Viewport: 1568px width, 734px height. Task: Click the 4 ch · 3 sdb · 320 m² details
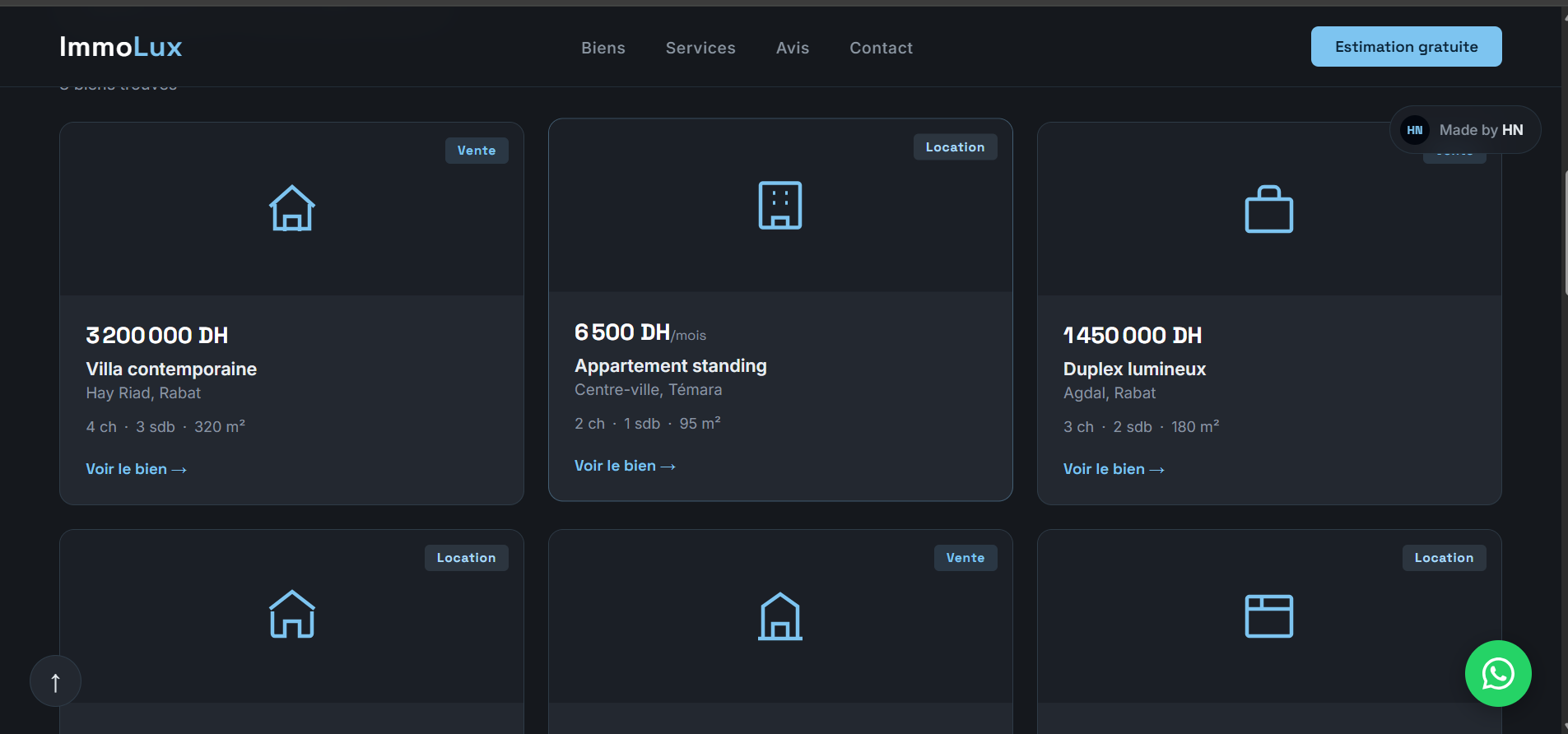(x=165, y=426)
